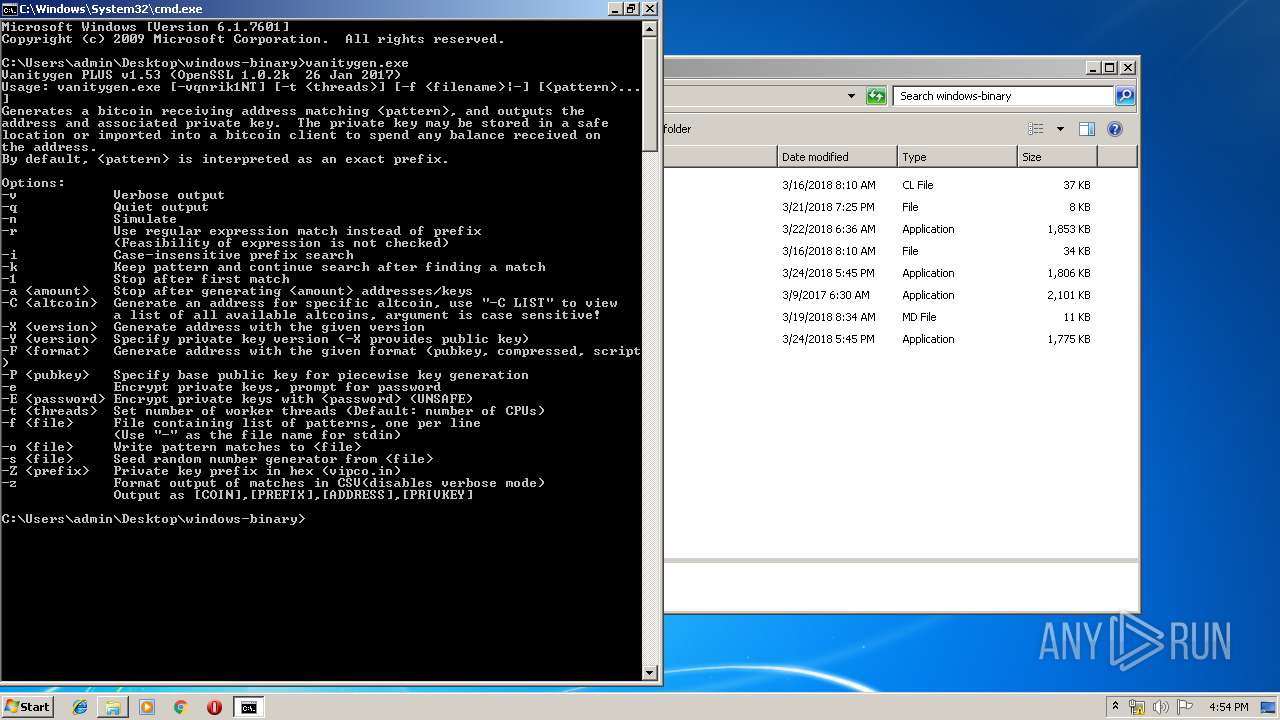
Task: Select the MD File 11 KB row
Action: click(900, 317)
